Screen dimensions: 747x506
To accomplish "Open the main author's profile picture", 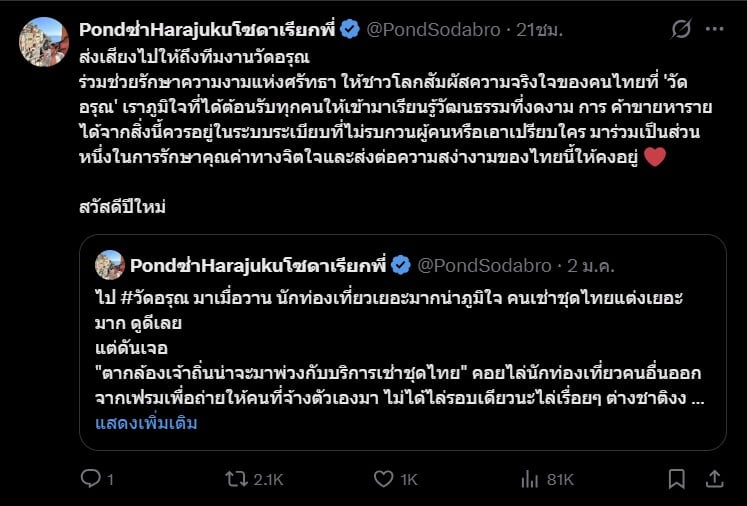I will tap(44, 42).
